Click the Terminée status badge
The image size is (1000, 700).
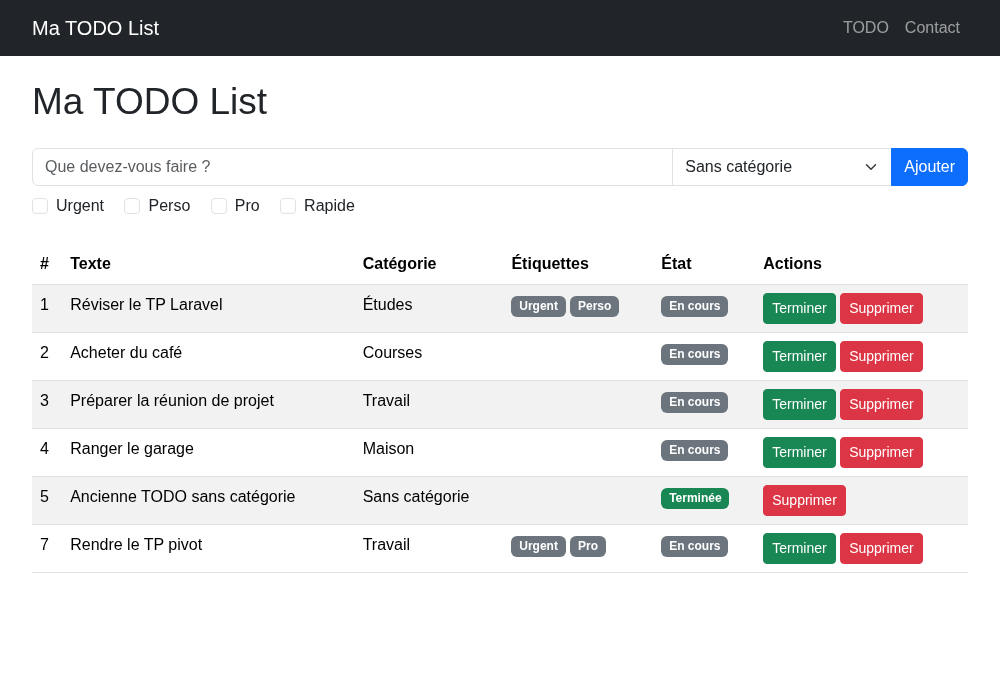(695, 499)
